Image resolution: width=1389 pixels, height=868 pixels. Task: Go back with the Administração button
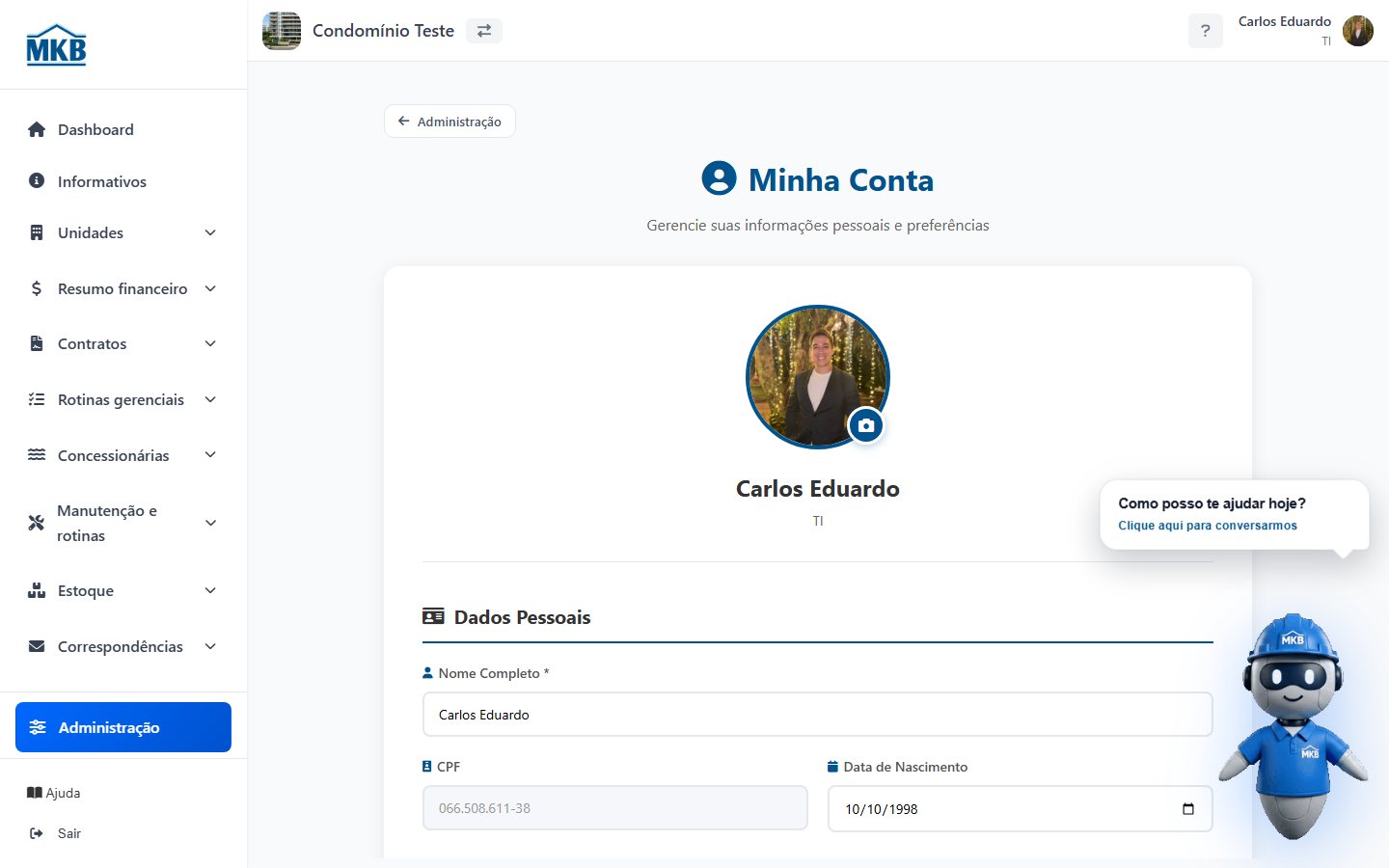pyautogui.click(x=449, y=122)
